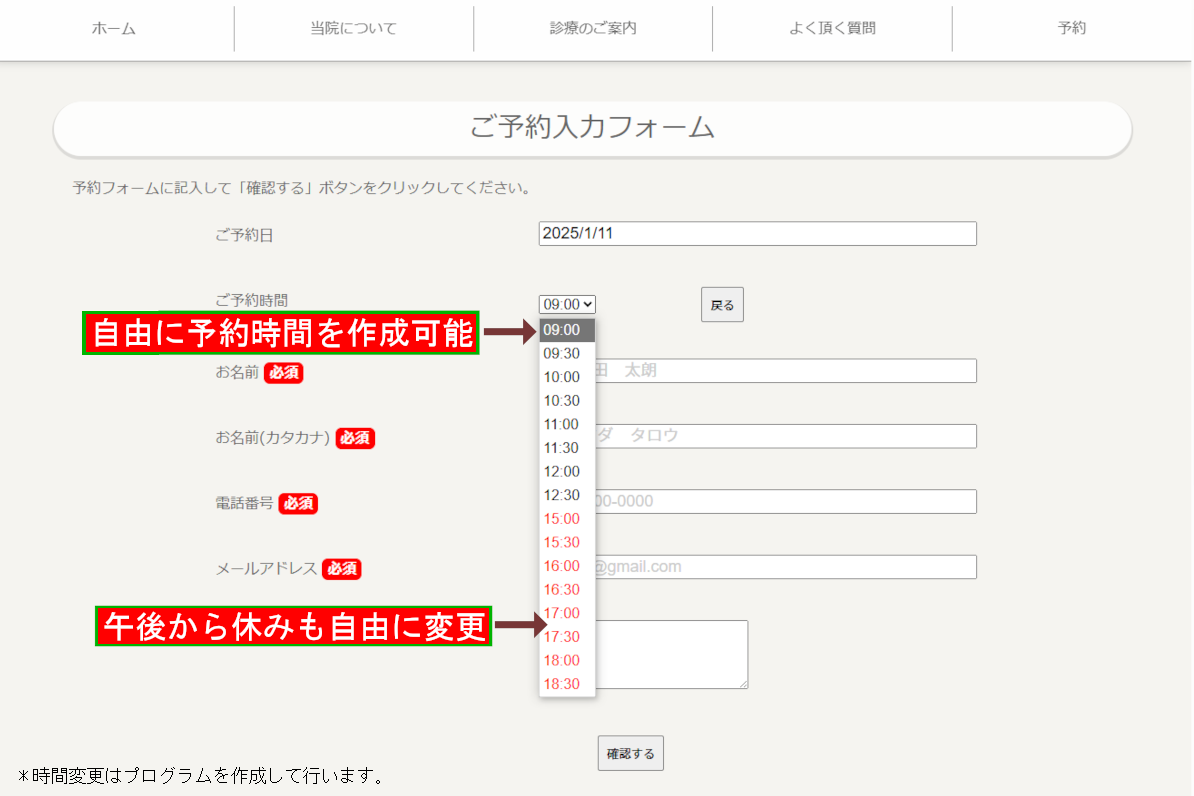The height and width of the screenshot is (796, 1194).
Task: Open the 予約 navigation tab
Action: coord(1071,29)
